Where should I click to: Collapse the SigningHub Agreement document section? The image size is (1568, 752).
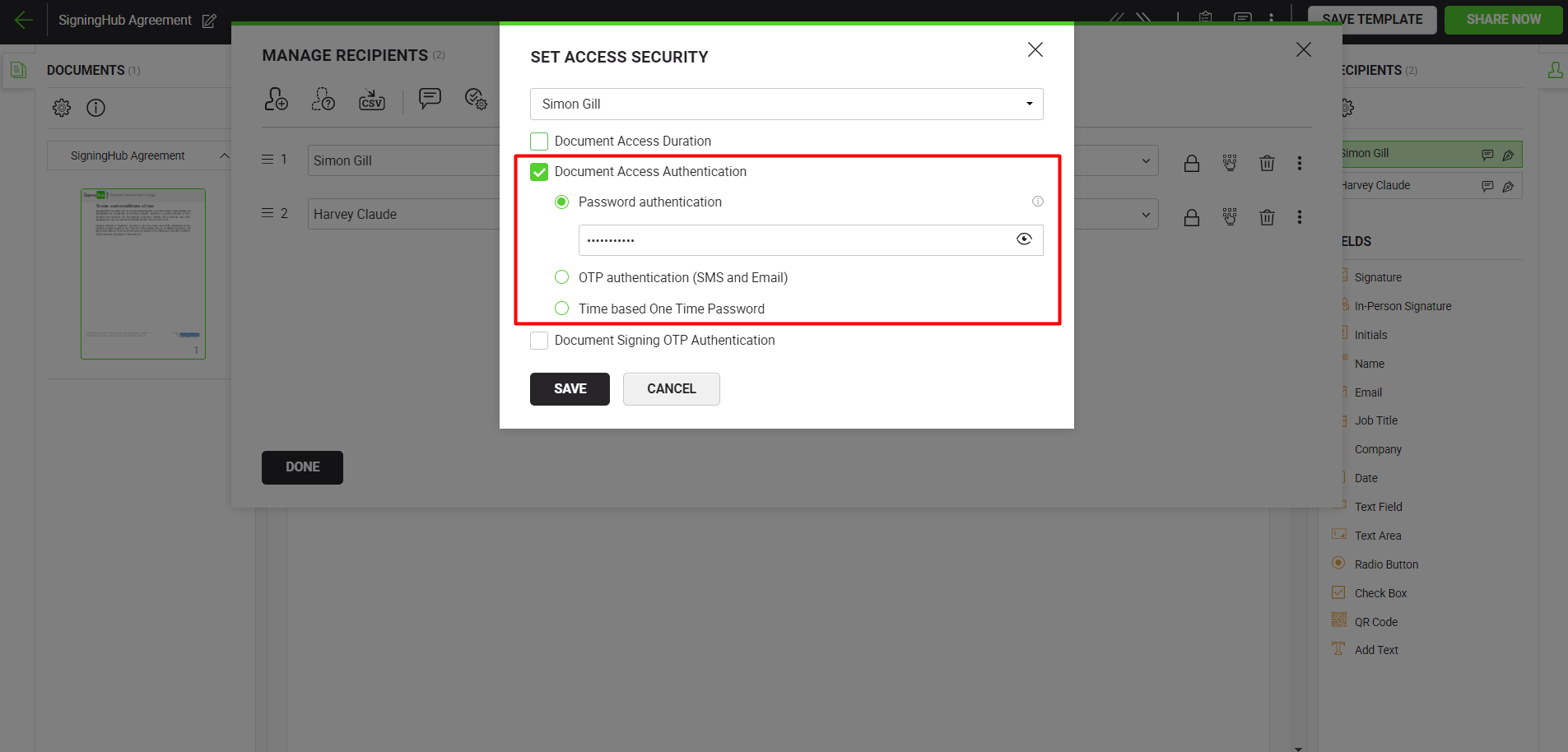pos(224,156)
